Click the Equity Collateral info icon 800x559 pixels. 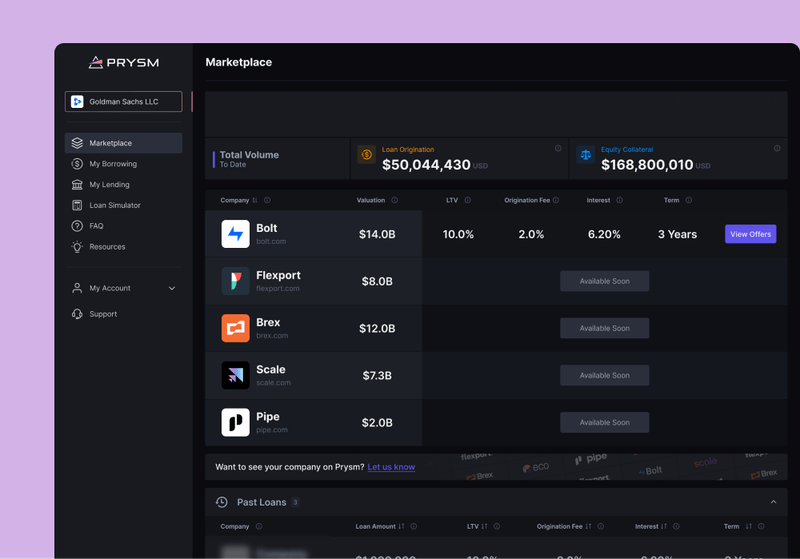(777, 148)
